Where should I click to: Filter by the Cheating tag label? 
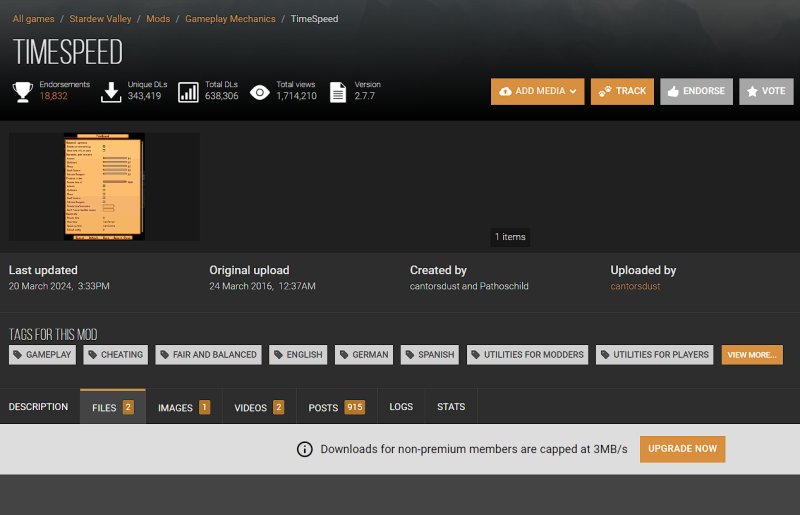(x=122, y=355)
